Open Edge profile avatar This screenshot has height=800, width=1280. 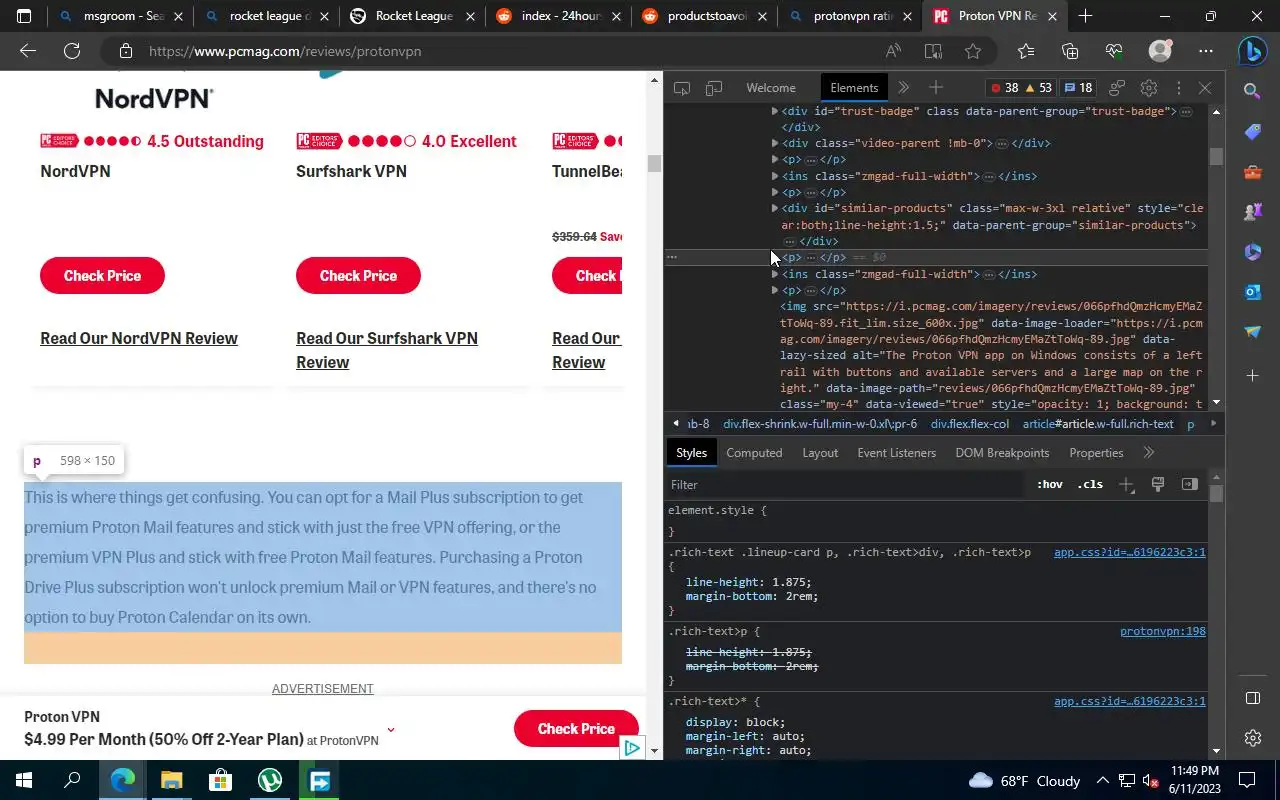(x=1160, y=51)
